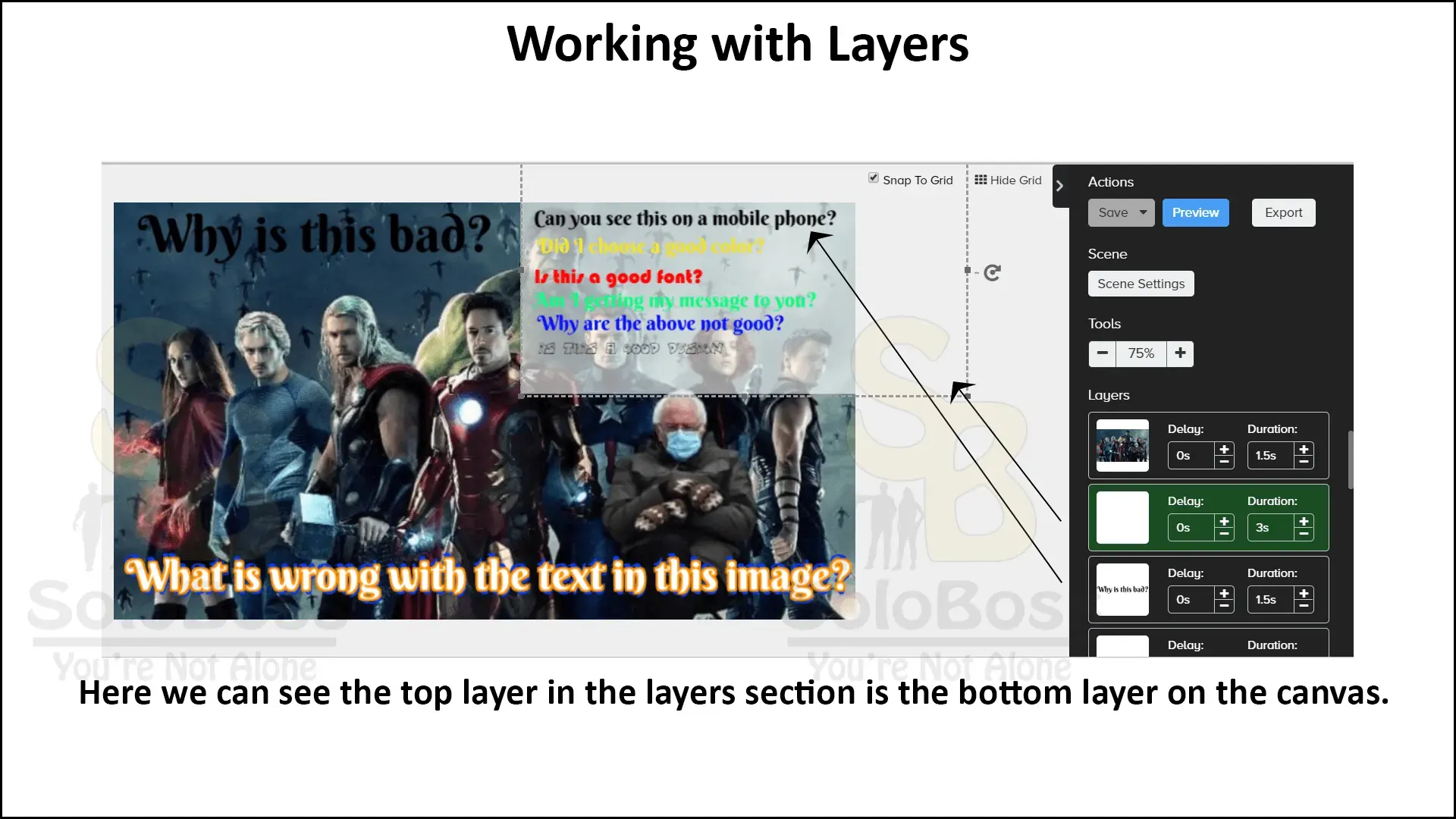This screenshot has width=1456, height=819.
Task: Decrease delay of 'Why is this bad?' layer
Action: click(1224, 606)
